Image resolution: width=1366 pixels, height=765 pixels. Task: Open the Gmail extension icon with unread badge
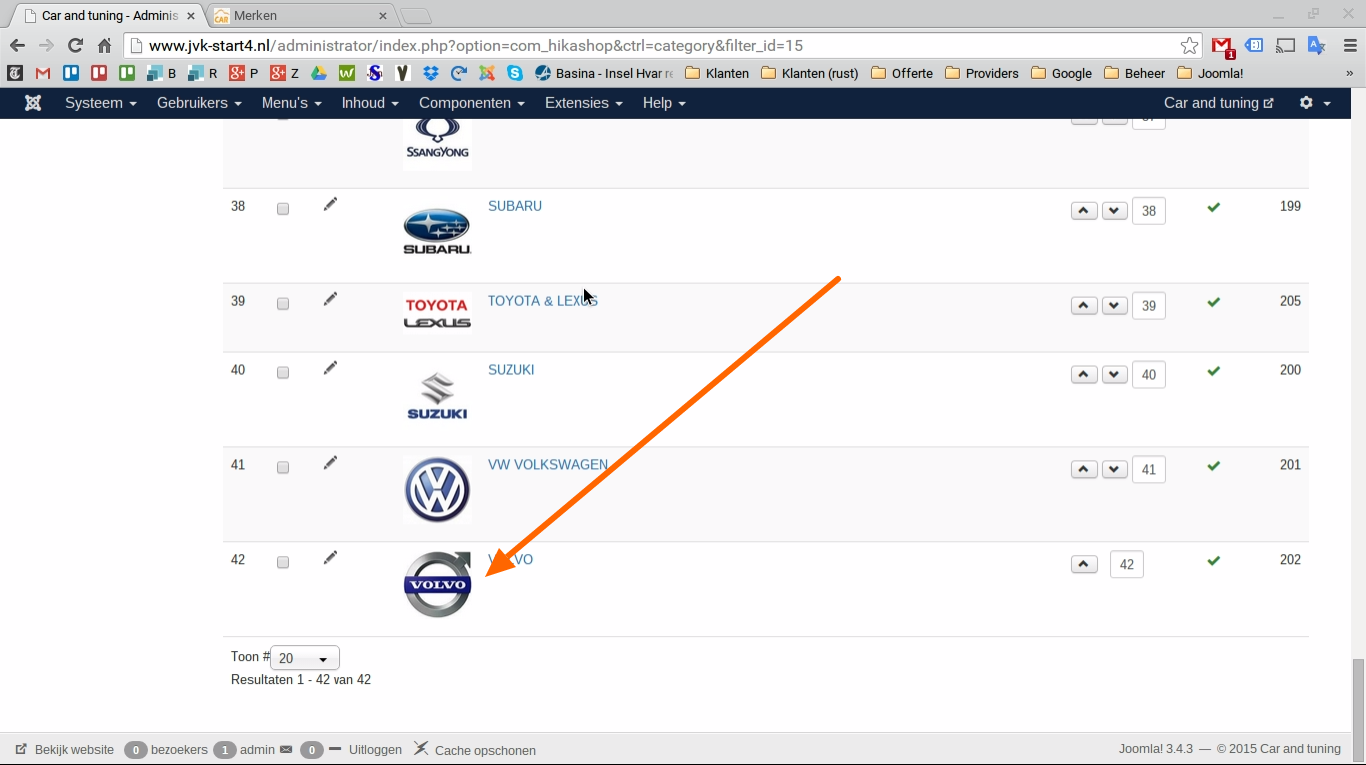(x=1223, y=46)
